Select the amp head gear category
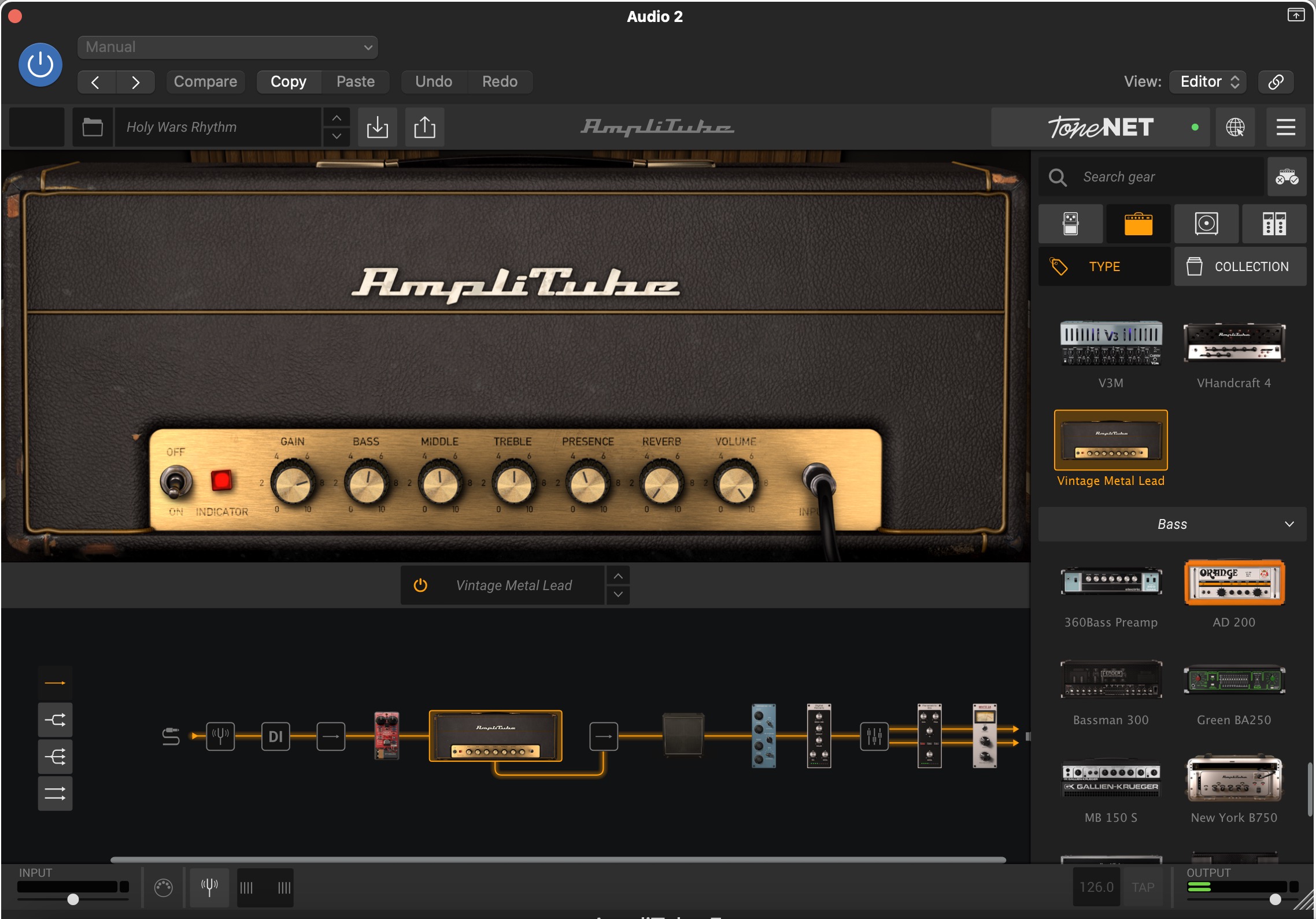The width and height of the screenshot is (1316, 919). 1138,224
